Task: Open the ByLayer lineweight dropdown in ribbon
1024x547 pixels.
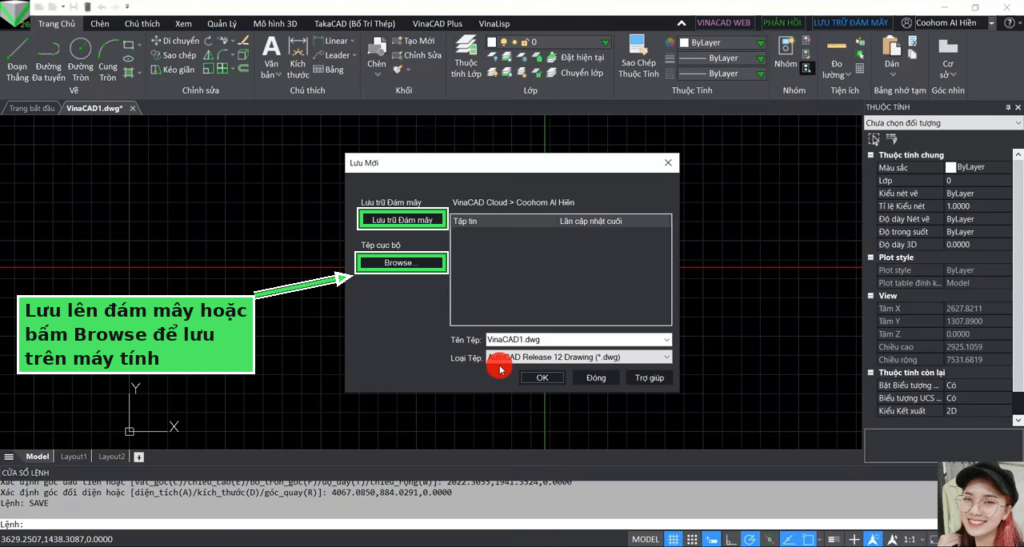Action: tap(761, 74)
